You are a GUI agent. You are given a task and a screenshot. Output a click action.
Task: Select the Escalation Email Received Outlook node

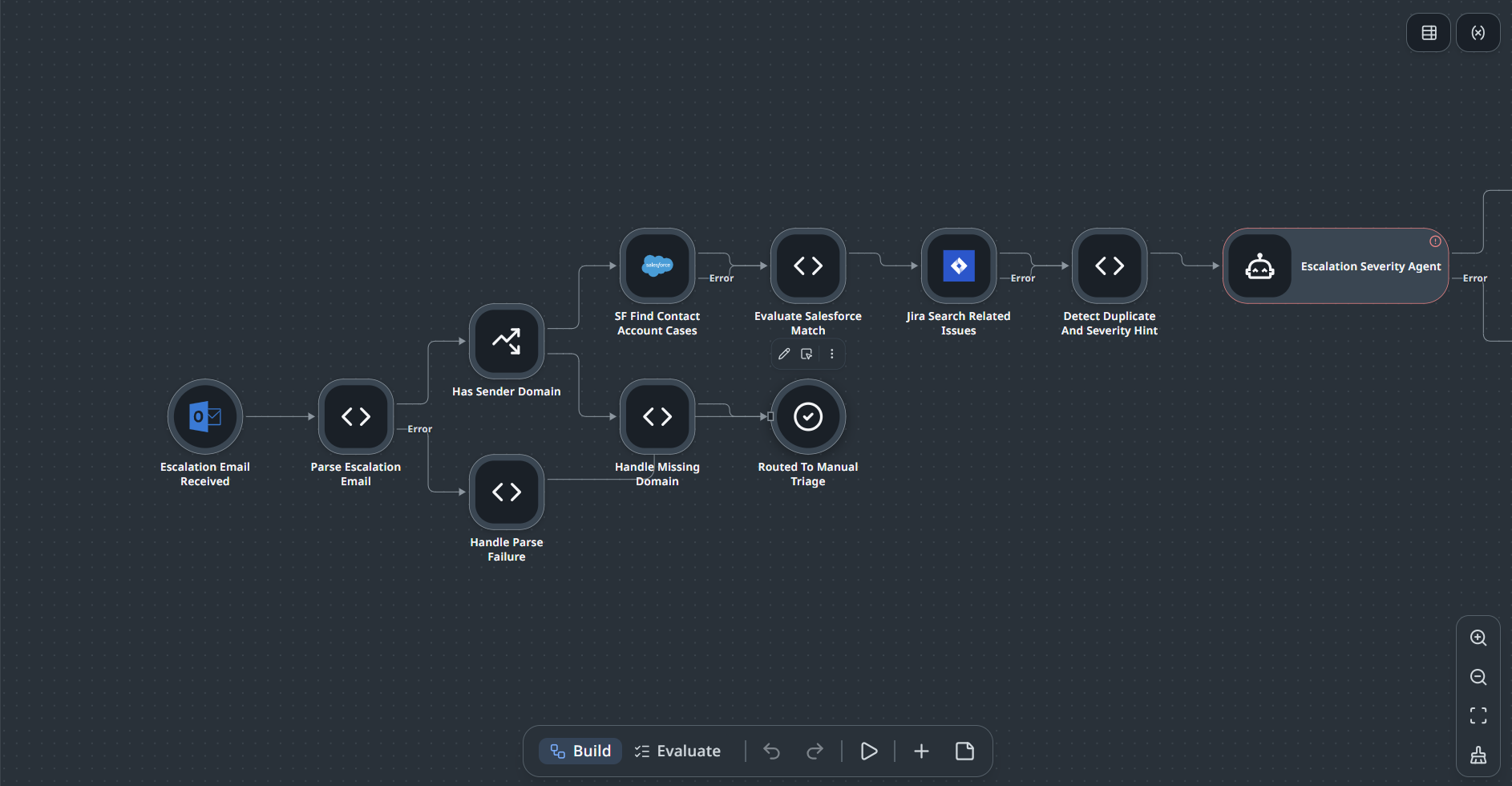pyautogui.click(x=205, y=416)
